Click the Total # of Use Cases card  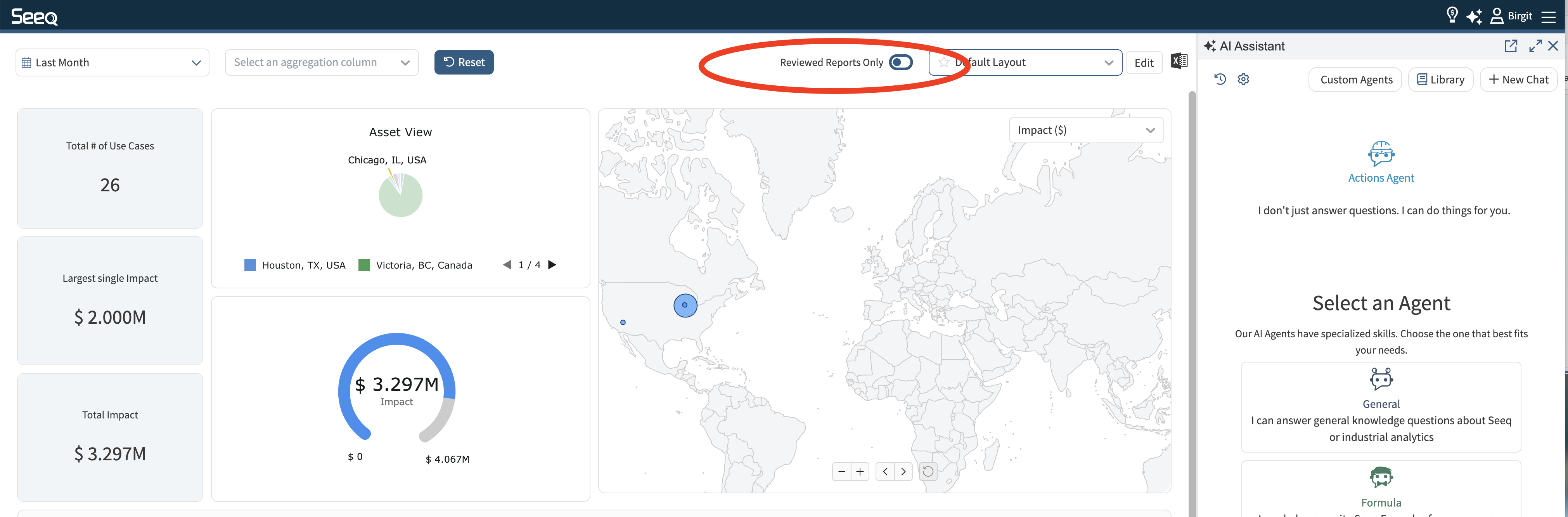pos(110,168)
